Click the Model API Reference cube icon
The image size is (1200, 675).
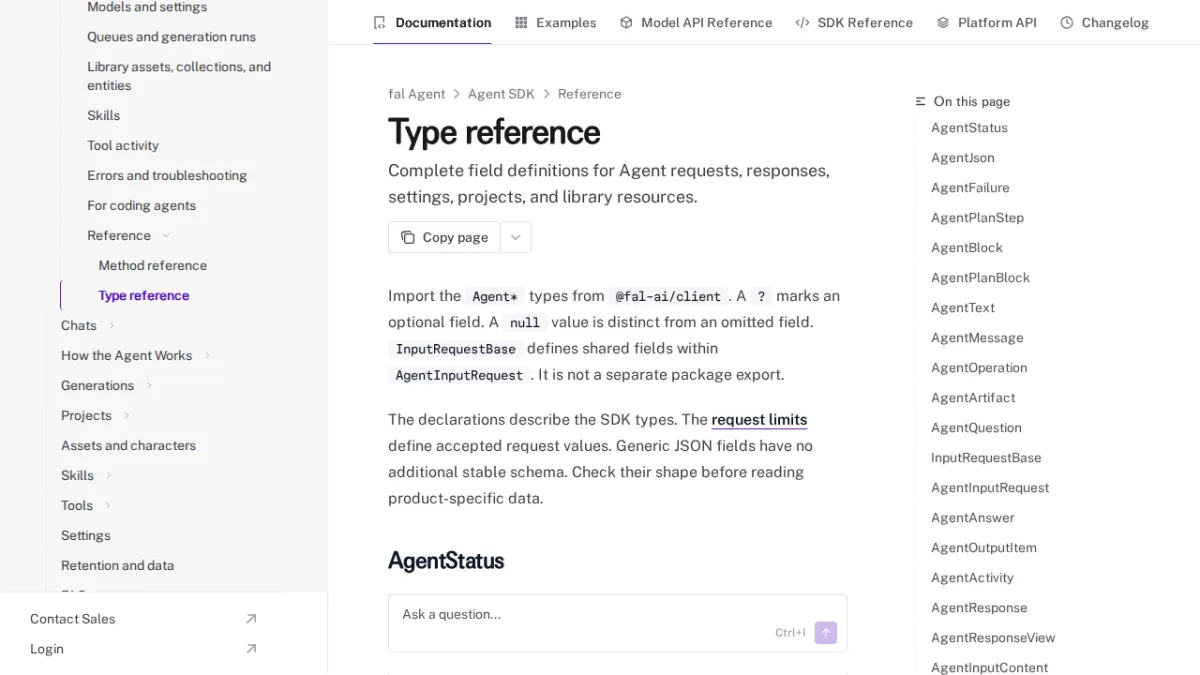coord(626,22)
